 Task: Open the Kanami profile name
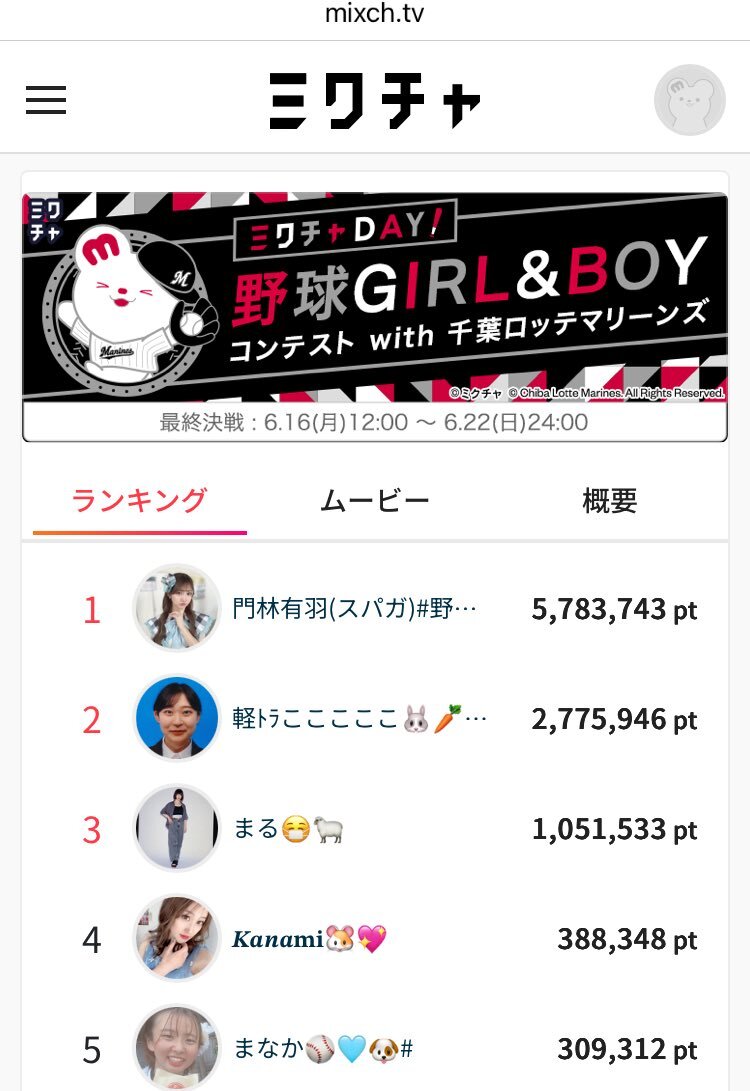[309, 939]
